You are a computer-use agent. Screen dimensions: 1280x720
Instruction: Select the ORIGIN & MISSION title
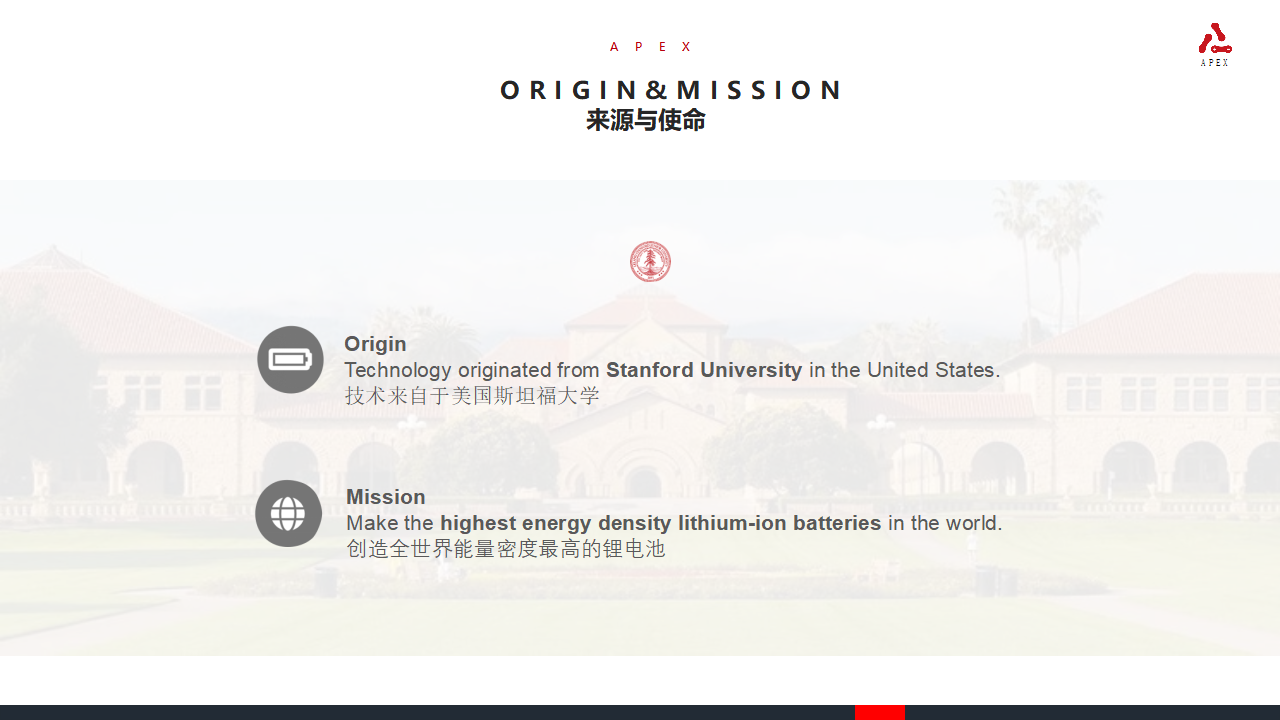[x=671, y=90]
